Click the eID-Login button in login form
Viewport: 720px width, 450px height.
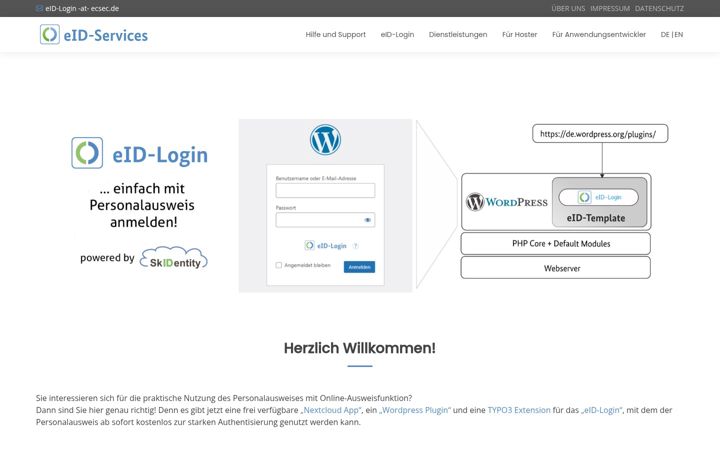[326, 246]
